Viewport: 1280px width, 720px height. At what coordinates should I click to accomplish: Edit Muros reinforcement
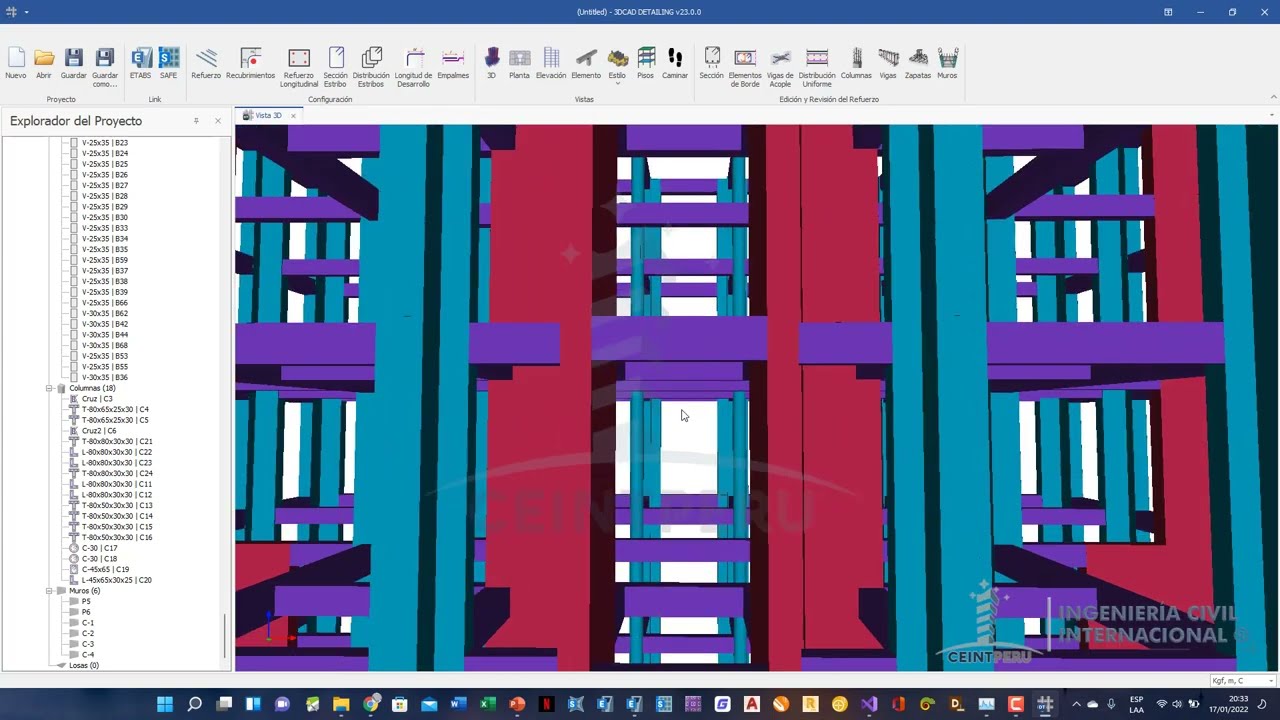(947, 64)
